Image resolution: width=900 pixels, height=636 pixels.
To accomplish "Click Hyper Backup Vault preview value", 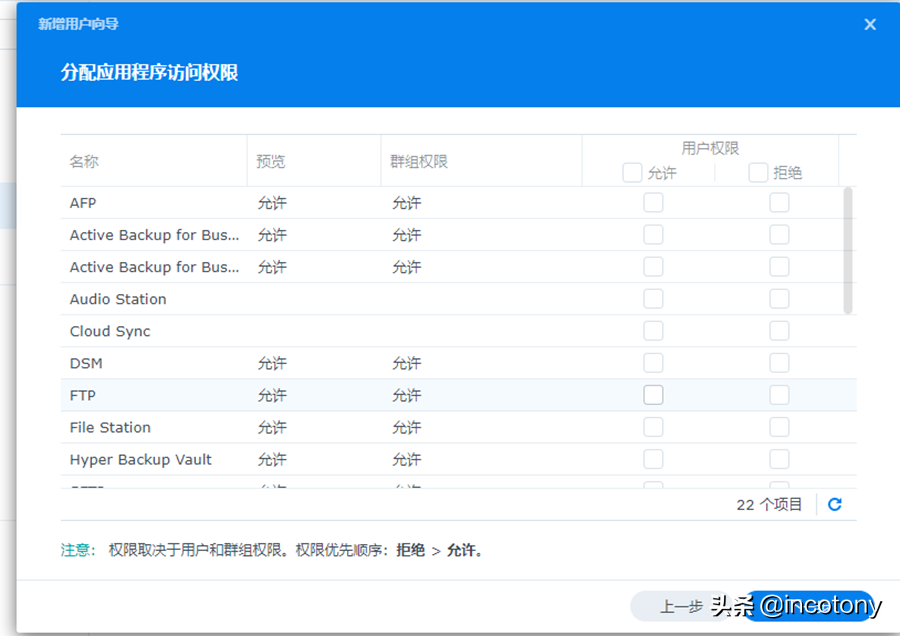I will click(272, 460).
